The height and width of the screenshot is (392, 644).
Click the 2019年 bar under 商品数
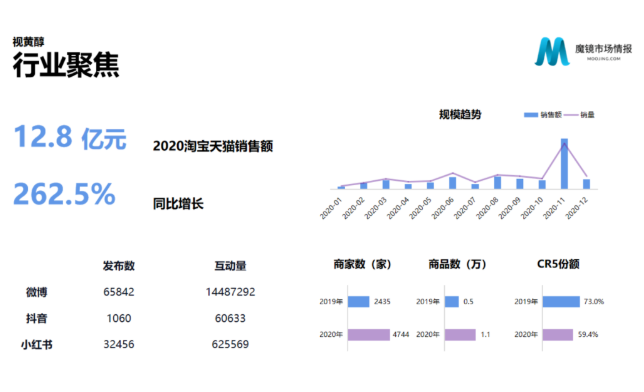451,302
